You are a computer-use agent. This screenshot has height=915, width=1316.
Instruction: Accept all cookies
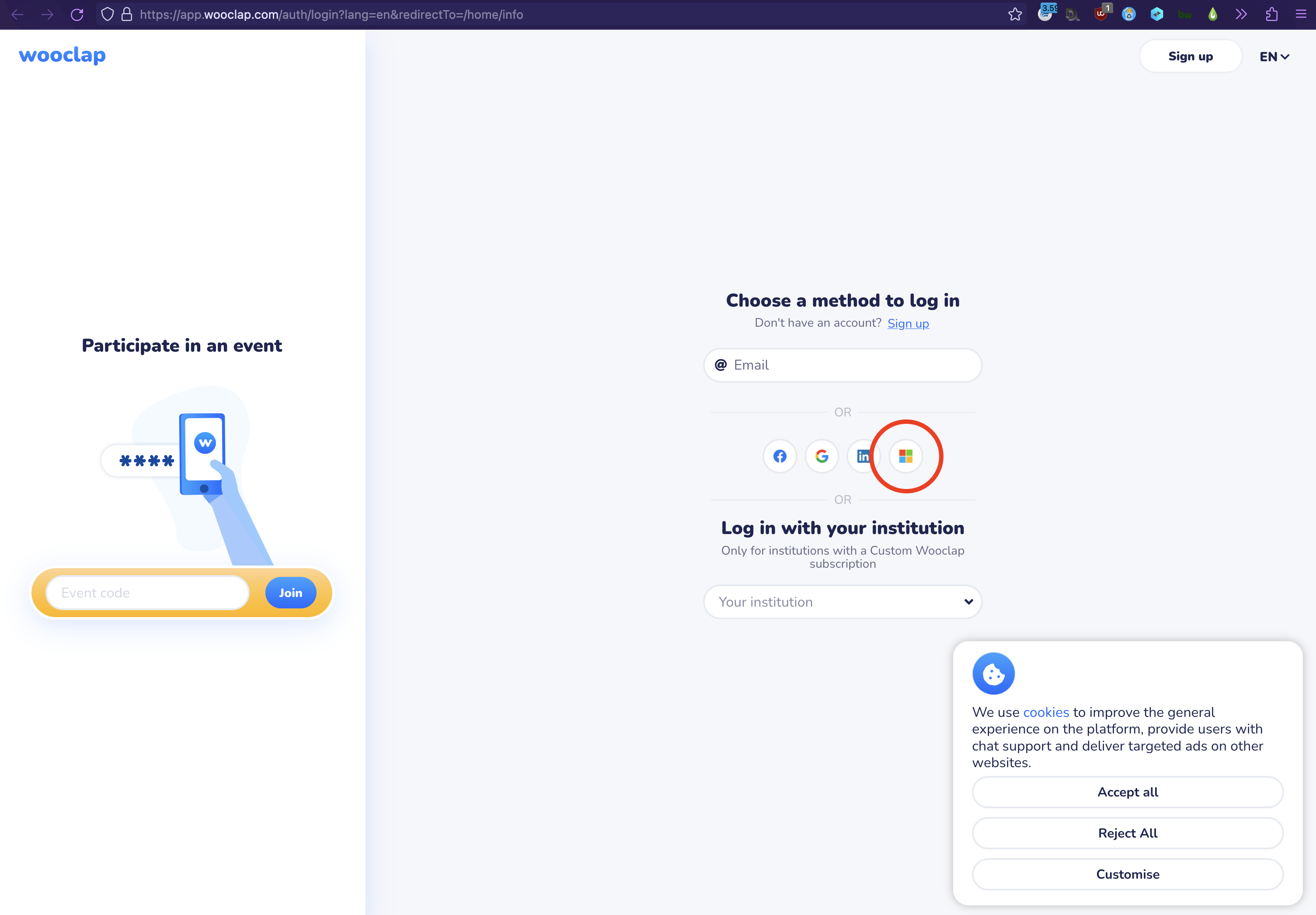(x=1127, y=792)
